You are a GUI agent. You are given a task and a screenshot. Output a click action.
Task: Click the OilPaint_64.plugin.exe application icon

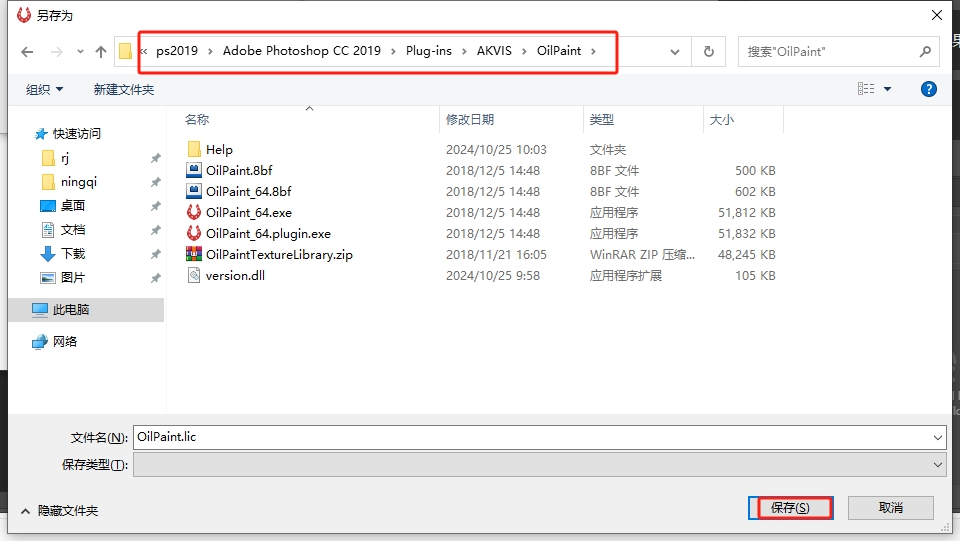pyautogui.click(x=194, y=233)
